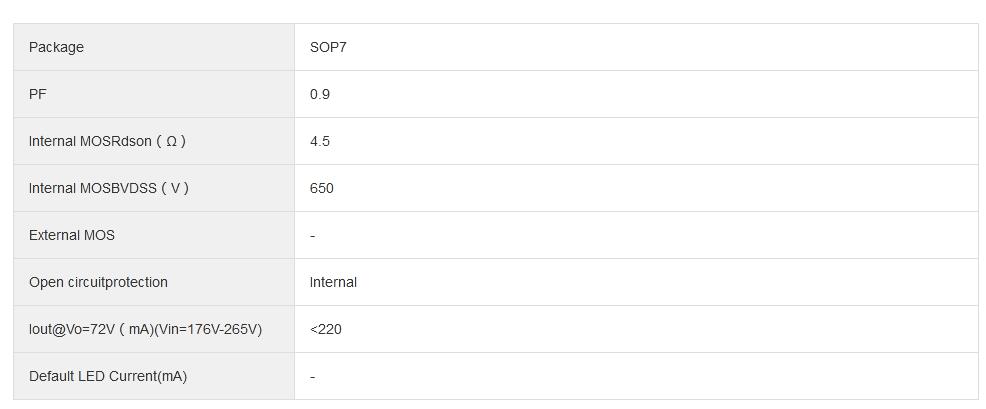The image size is (986, 409).
Task: Click the Open circuitprotection label
Action: (x=98, y=282)
